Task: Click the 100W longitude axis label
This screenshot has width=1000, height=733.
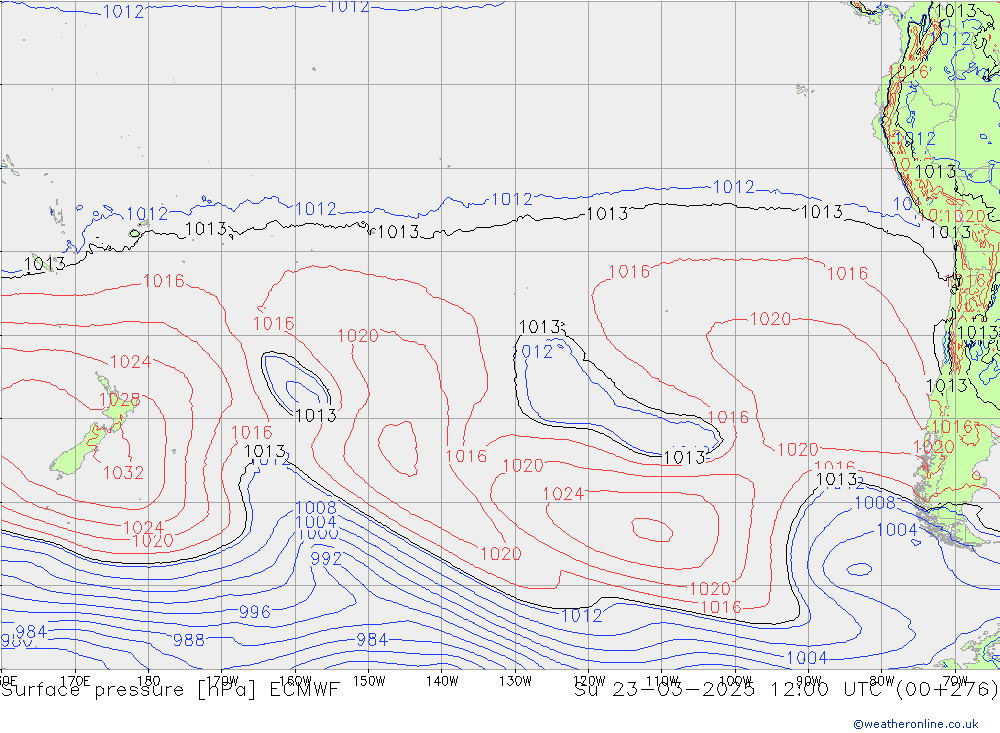Action: pyautogui.click(x=735, y=681)
